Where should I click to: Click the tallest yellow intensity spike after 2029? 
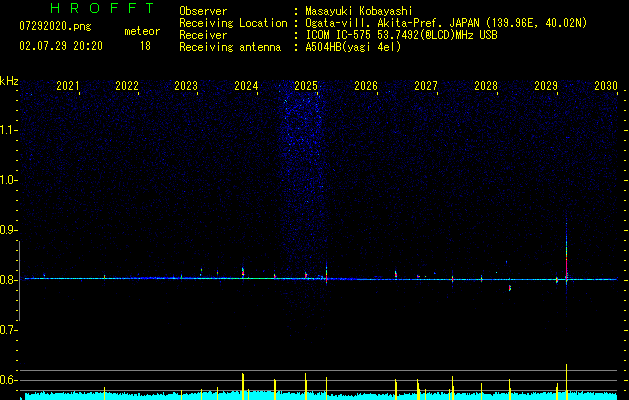(566, 382)
